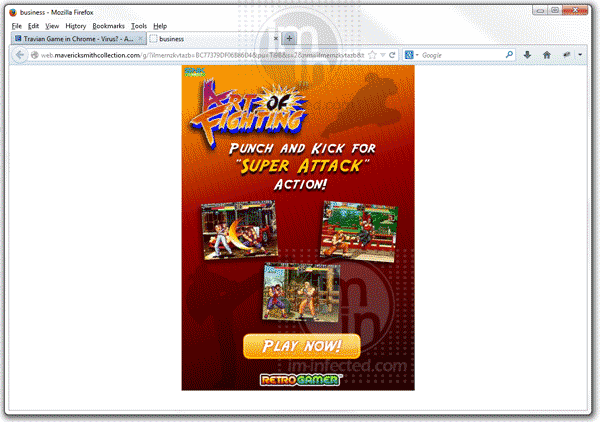Reload the page with the refresh icon
The image size is (600, 422).
point(391,55)
